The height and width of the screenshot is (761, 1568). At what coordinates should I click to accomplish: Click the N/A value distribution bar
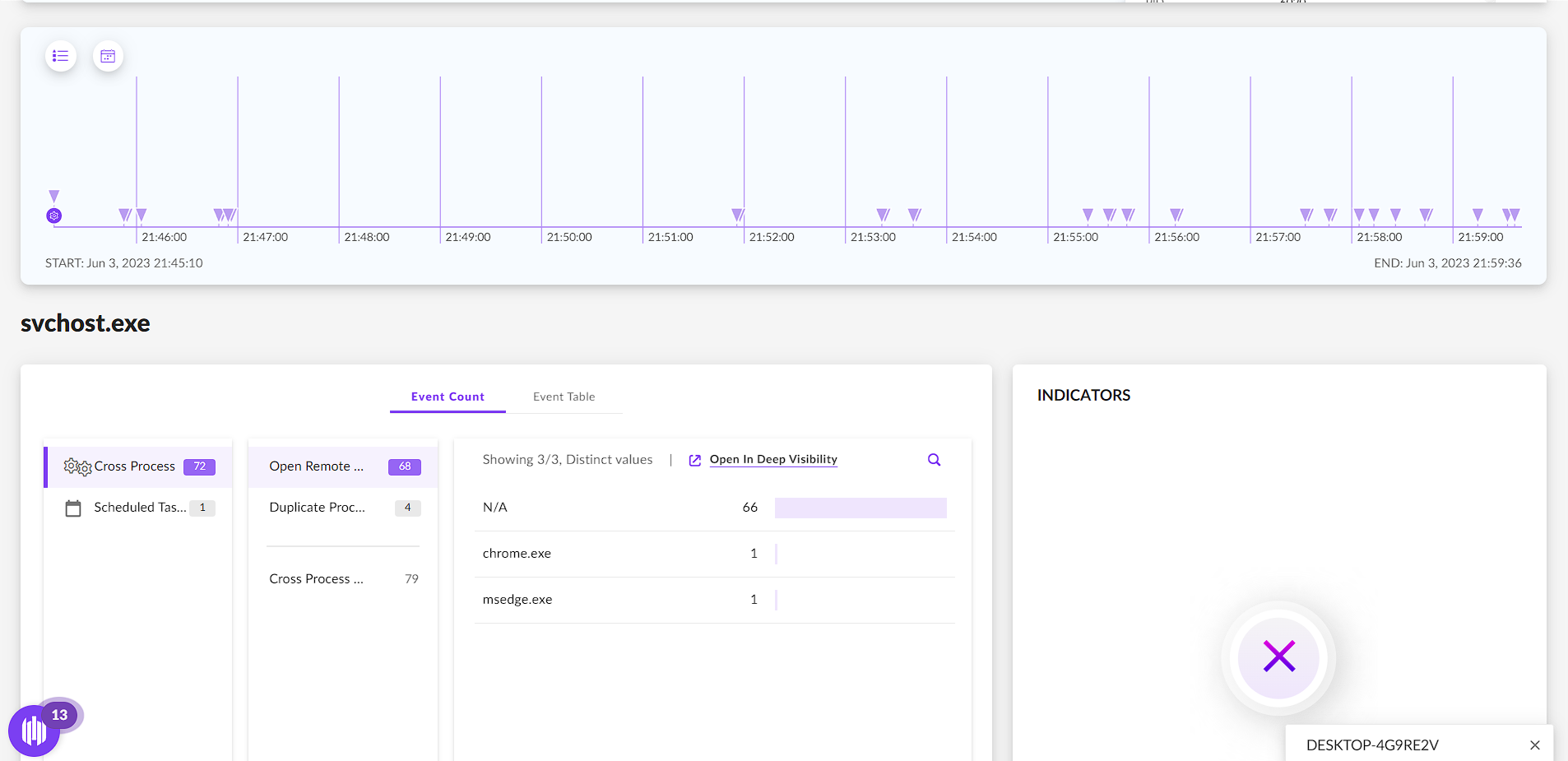point(860,508)
